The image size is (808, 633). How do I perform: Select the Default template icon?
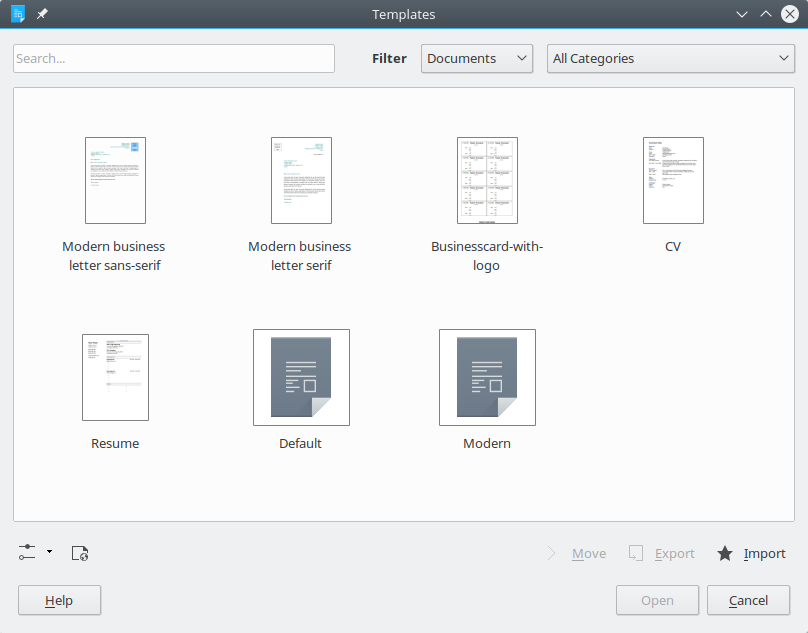(301, 377)
